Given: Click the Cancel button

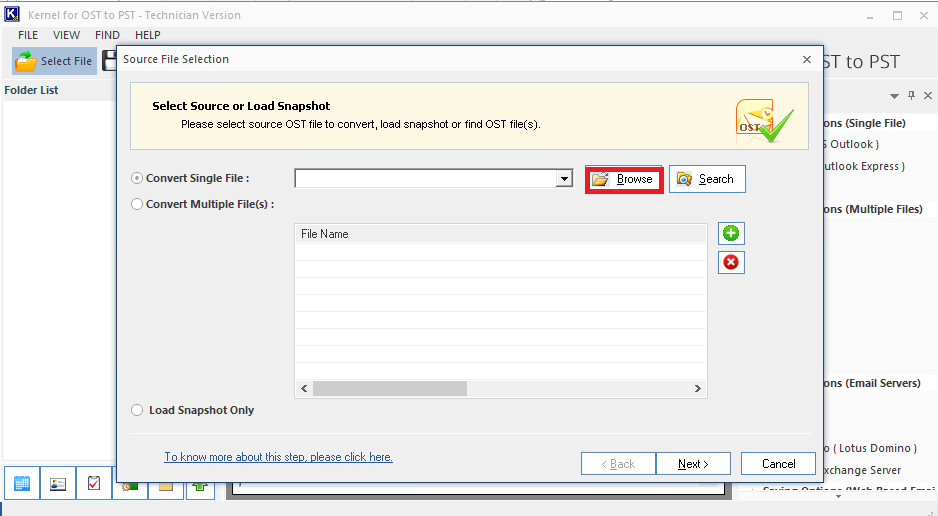Looking at the screenshot, I should pos(778,464).
